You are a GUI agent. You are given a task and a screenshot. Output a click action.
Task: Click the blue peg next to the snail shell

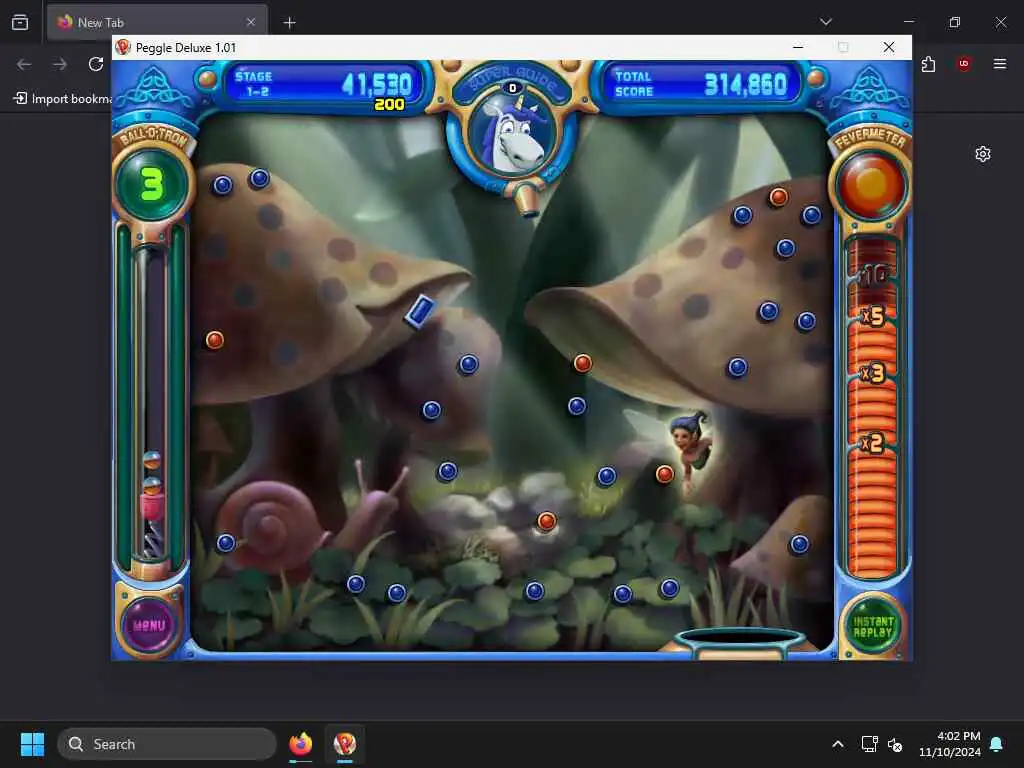(x=225, y=543)
